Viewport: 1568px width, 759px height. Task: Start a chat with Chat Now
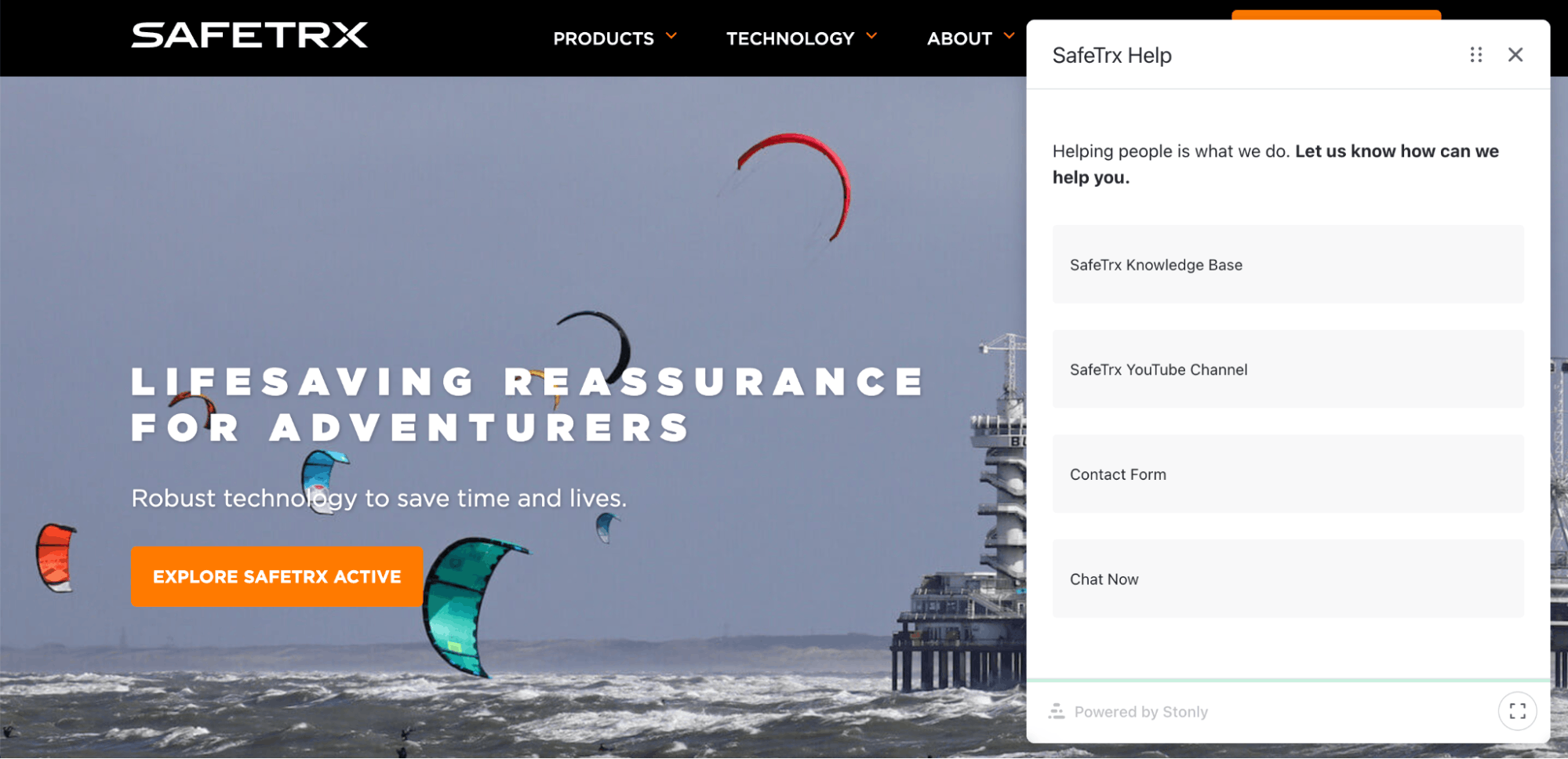[1288, 579]
